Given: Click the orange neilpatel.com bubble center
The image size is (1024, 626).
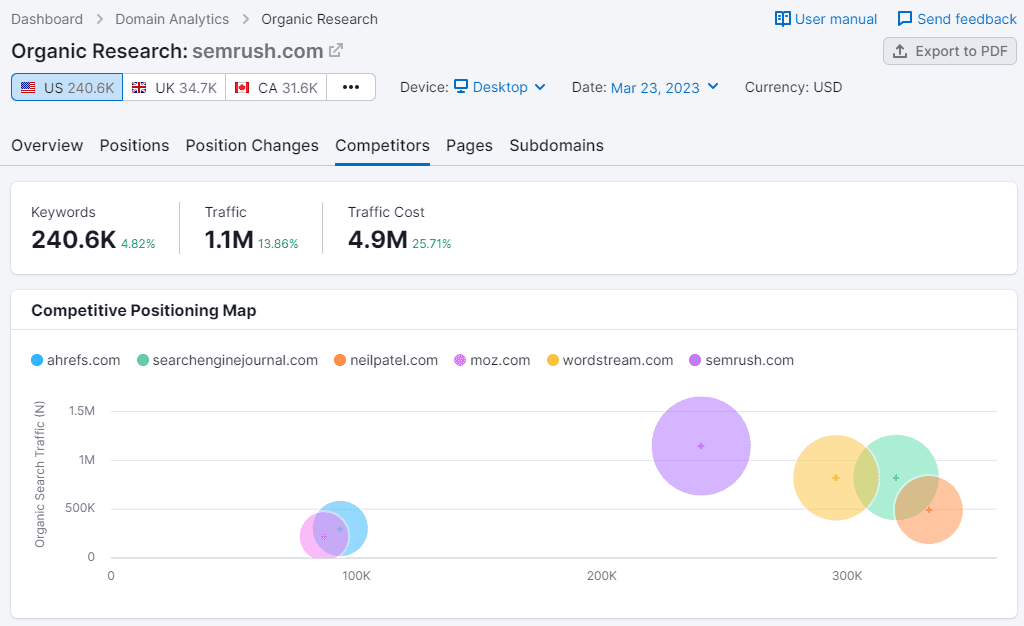Looking at the screenshot, I should (929, 510).
